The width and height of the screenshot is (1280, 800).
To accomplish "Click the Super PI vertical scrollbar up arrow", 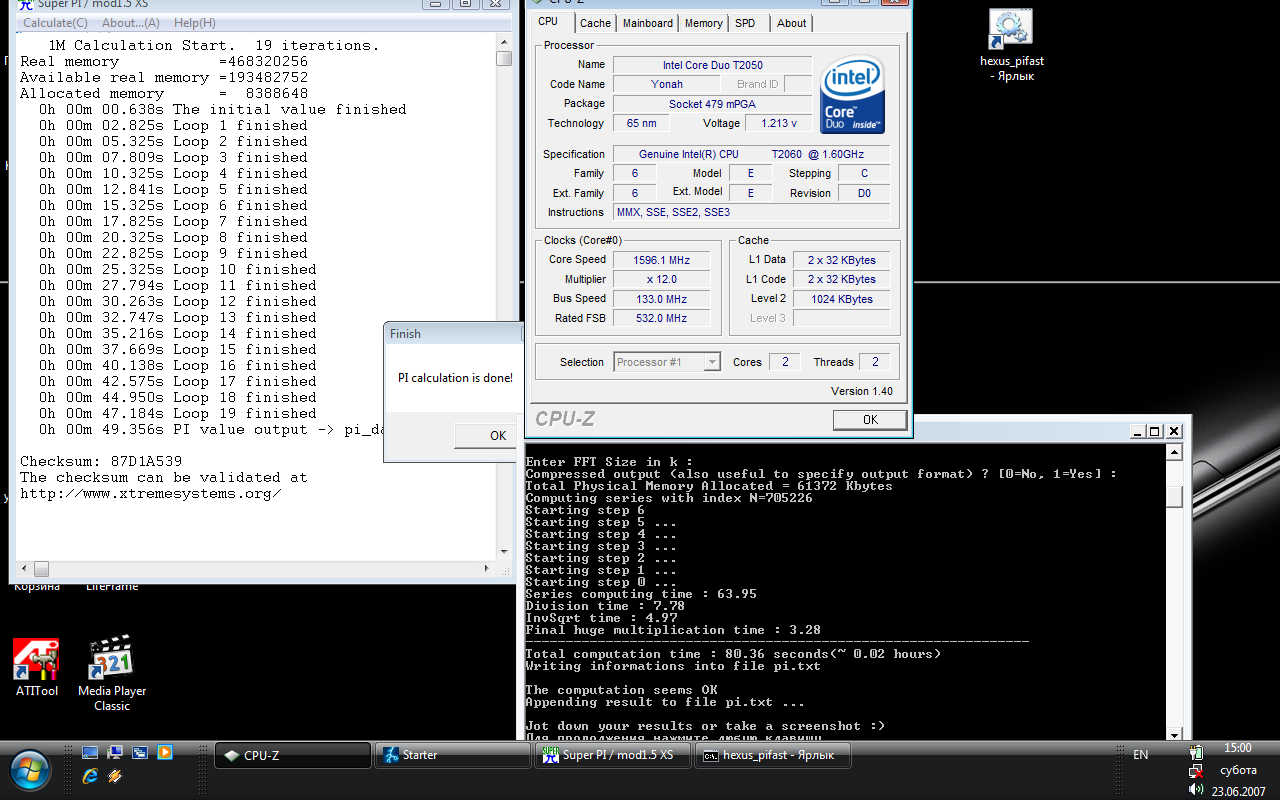I will (x=504, y=41).
